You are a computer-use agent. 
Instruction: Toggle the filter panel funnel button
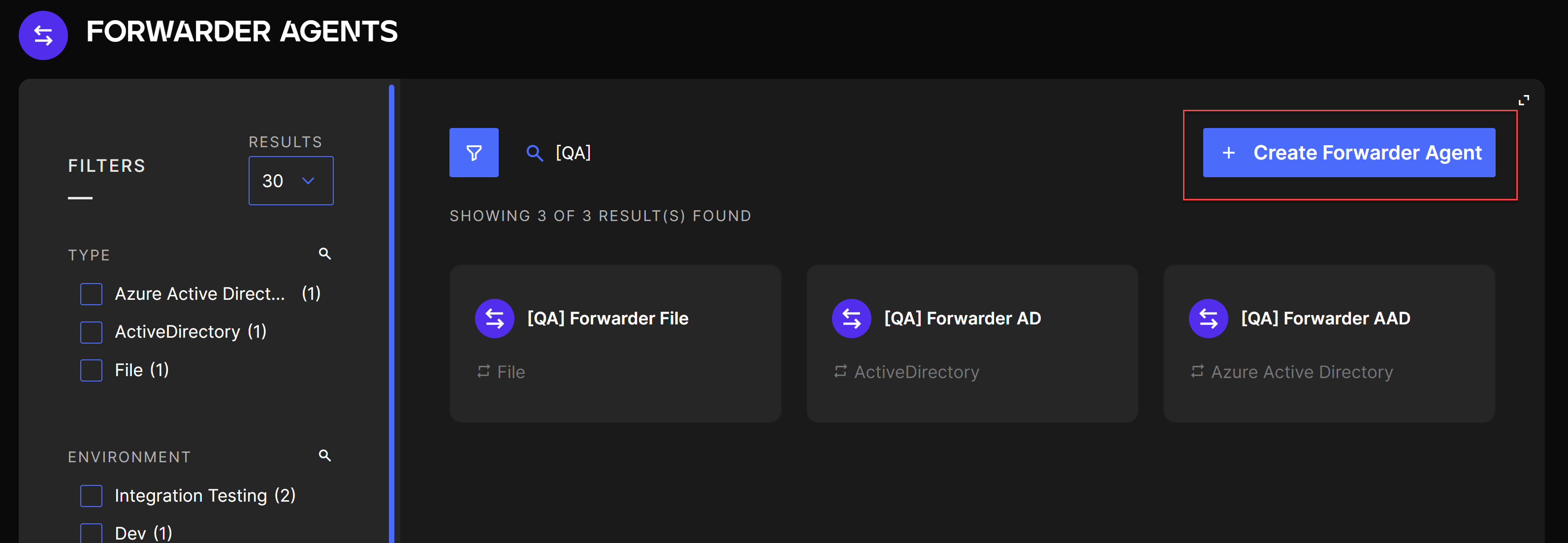pyautogui.click(x=474, y=152)
